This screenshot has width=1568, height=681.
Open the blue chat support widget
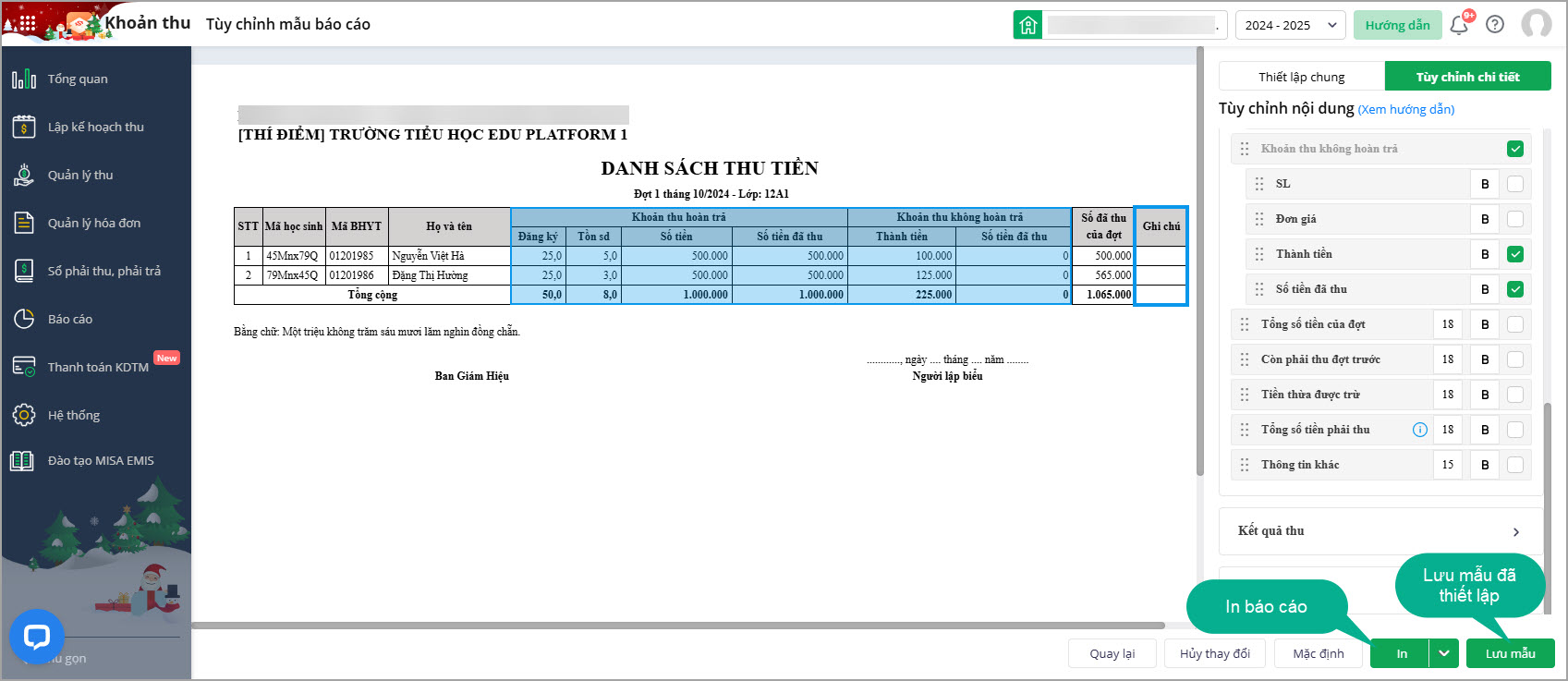point(36,637)
